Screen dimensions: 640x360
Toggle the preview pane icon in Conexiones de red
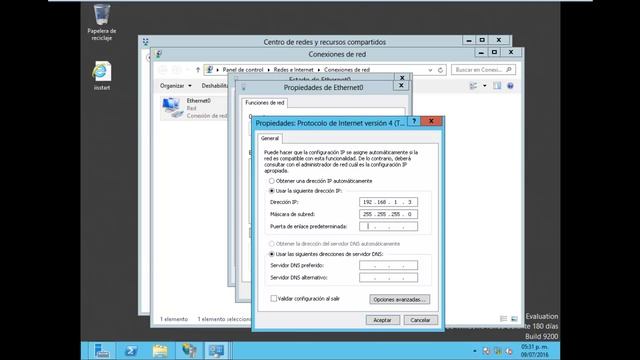[497, 86]
